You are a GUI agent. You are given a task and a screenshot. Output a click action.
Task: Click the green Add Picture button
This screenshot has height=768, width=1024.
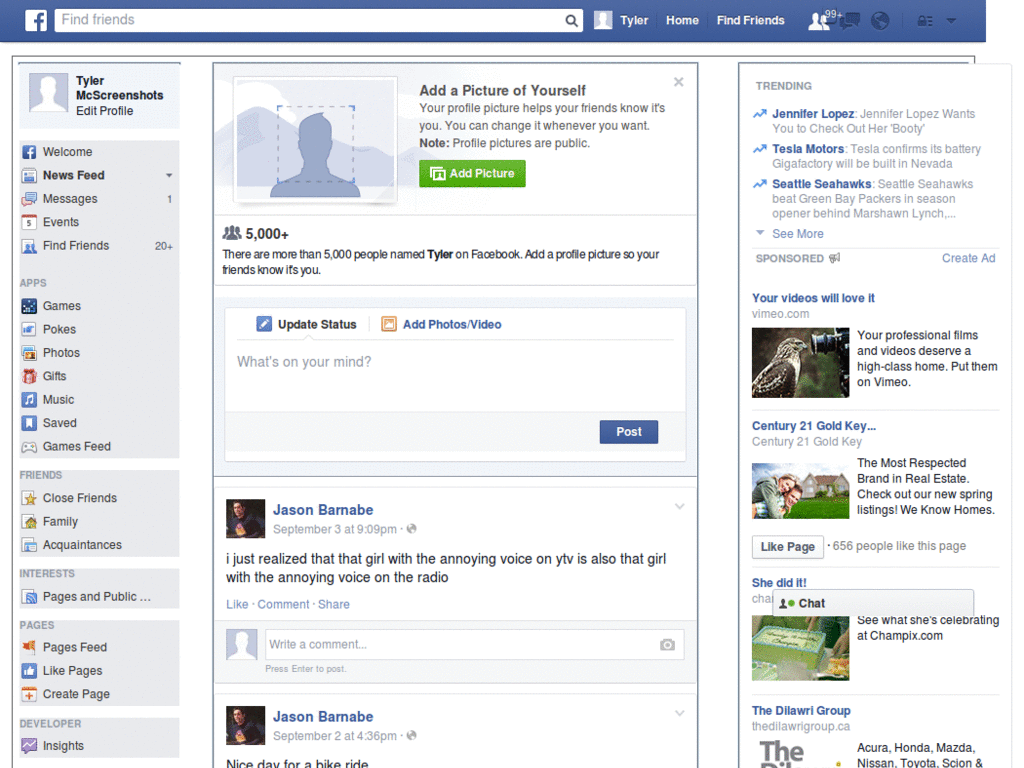472,174
